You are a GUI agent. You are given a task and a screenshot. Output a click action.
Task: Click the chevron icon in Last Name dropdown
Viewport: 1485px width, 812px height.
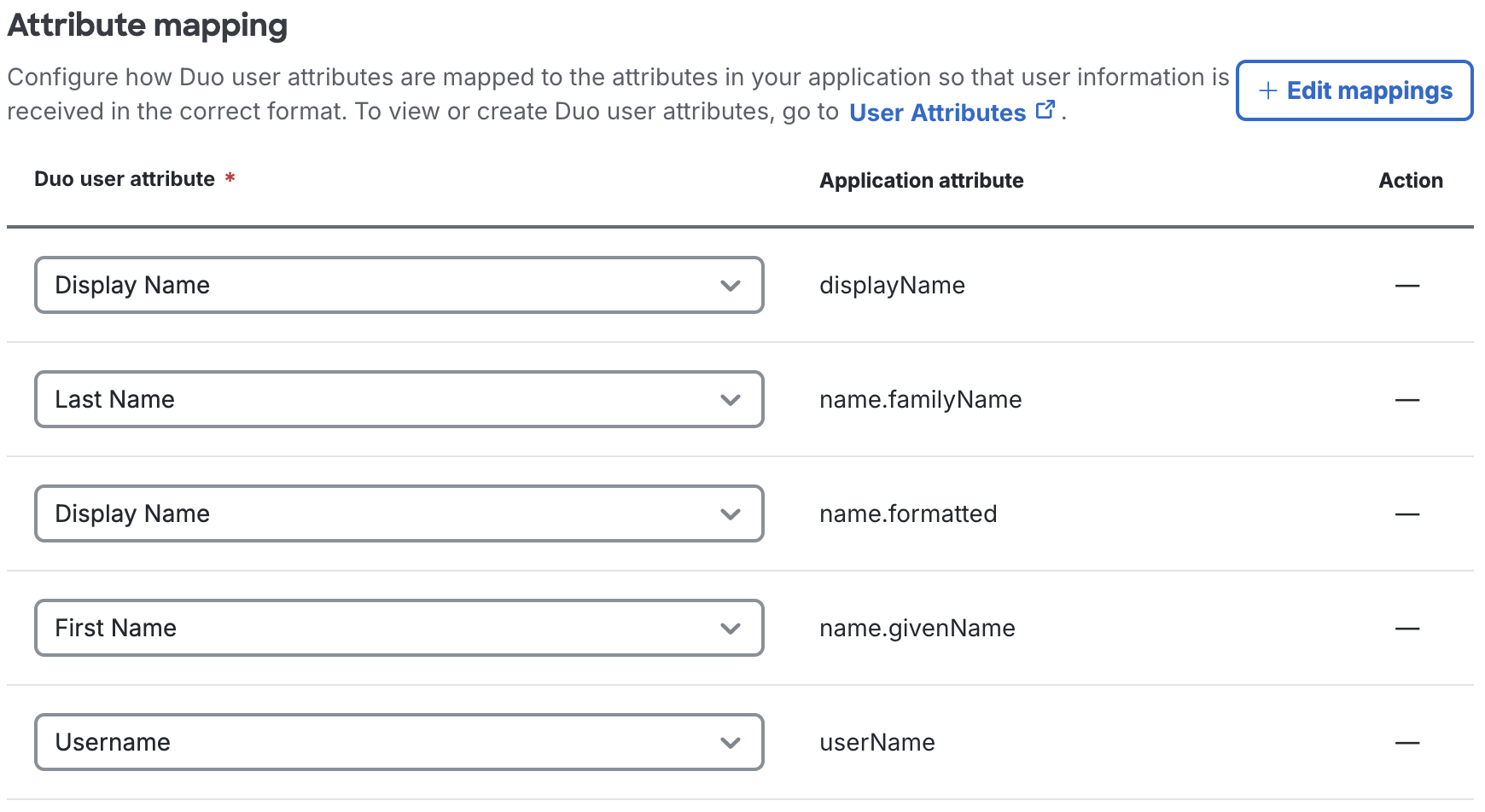(730, 399)
